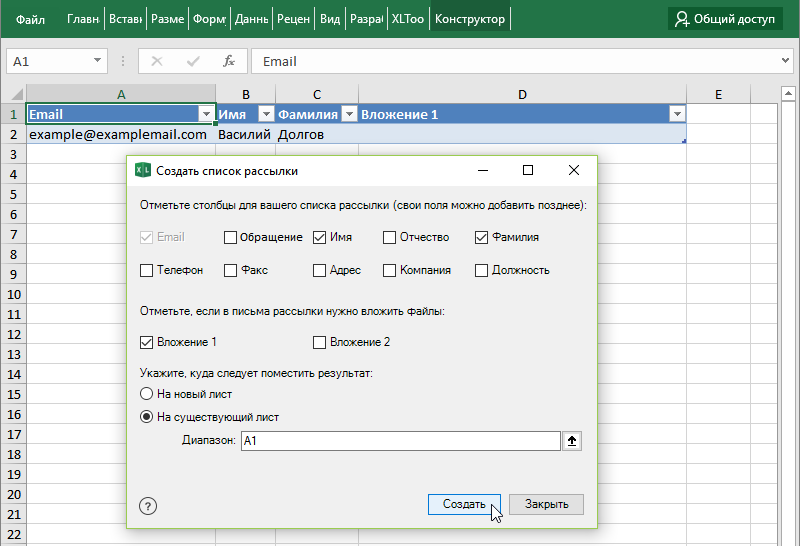Image resolution: width=800 pixels, height=546 pixels.
Task: Open the Name Box dropdown arrow
Action: 97,61
